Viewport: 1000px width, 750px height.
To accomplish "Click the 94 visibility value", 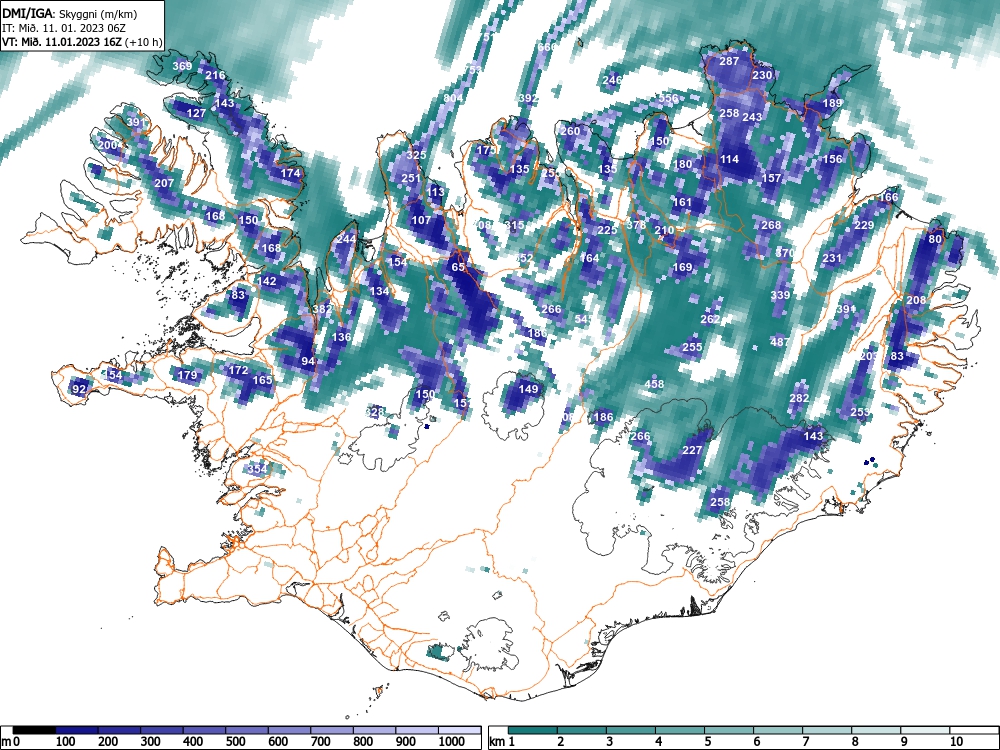I will click(x=308, y=362).
